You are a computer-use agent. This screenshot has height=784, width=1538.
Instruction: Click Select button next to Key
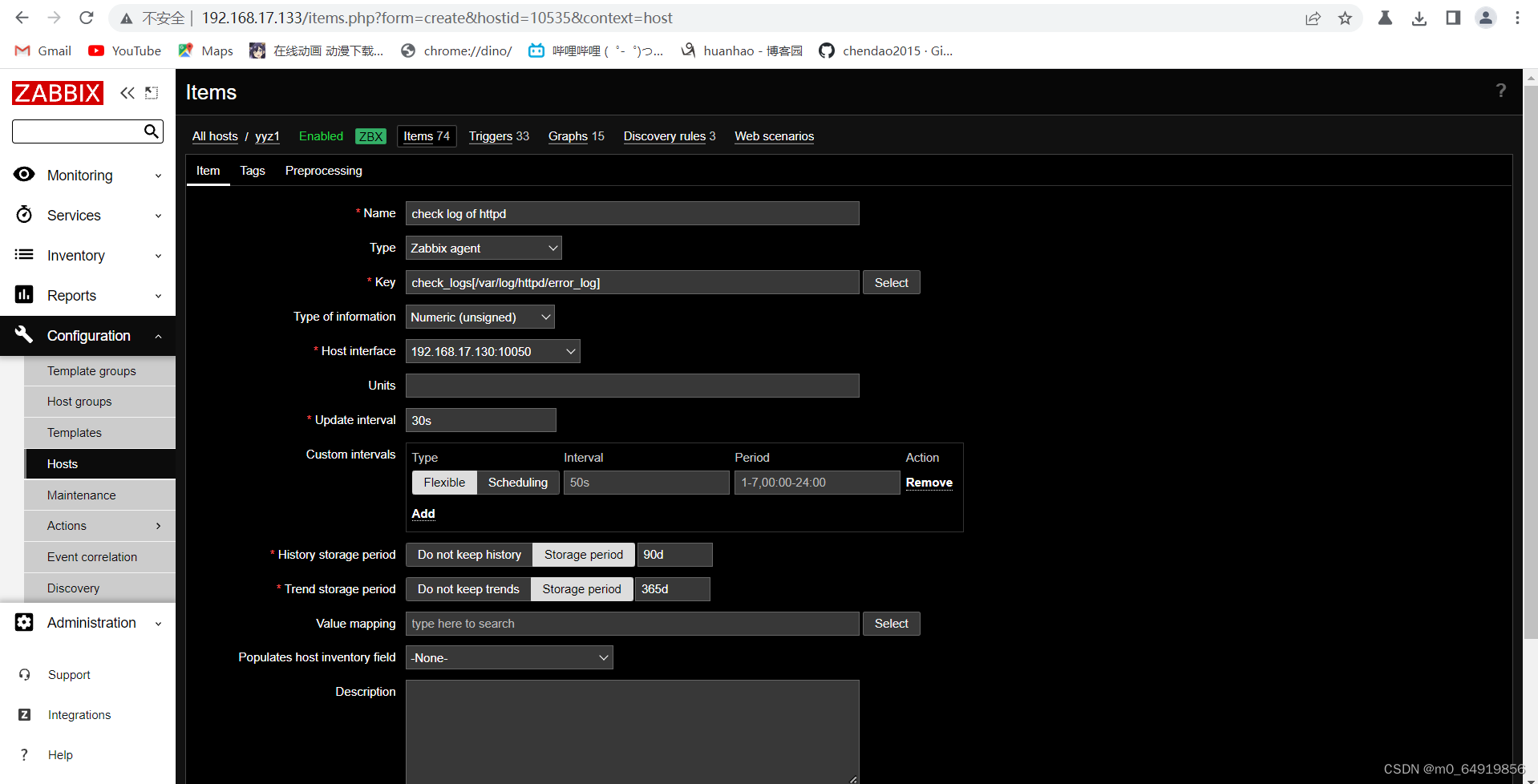coord(891,283)
